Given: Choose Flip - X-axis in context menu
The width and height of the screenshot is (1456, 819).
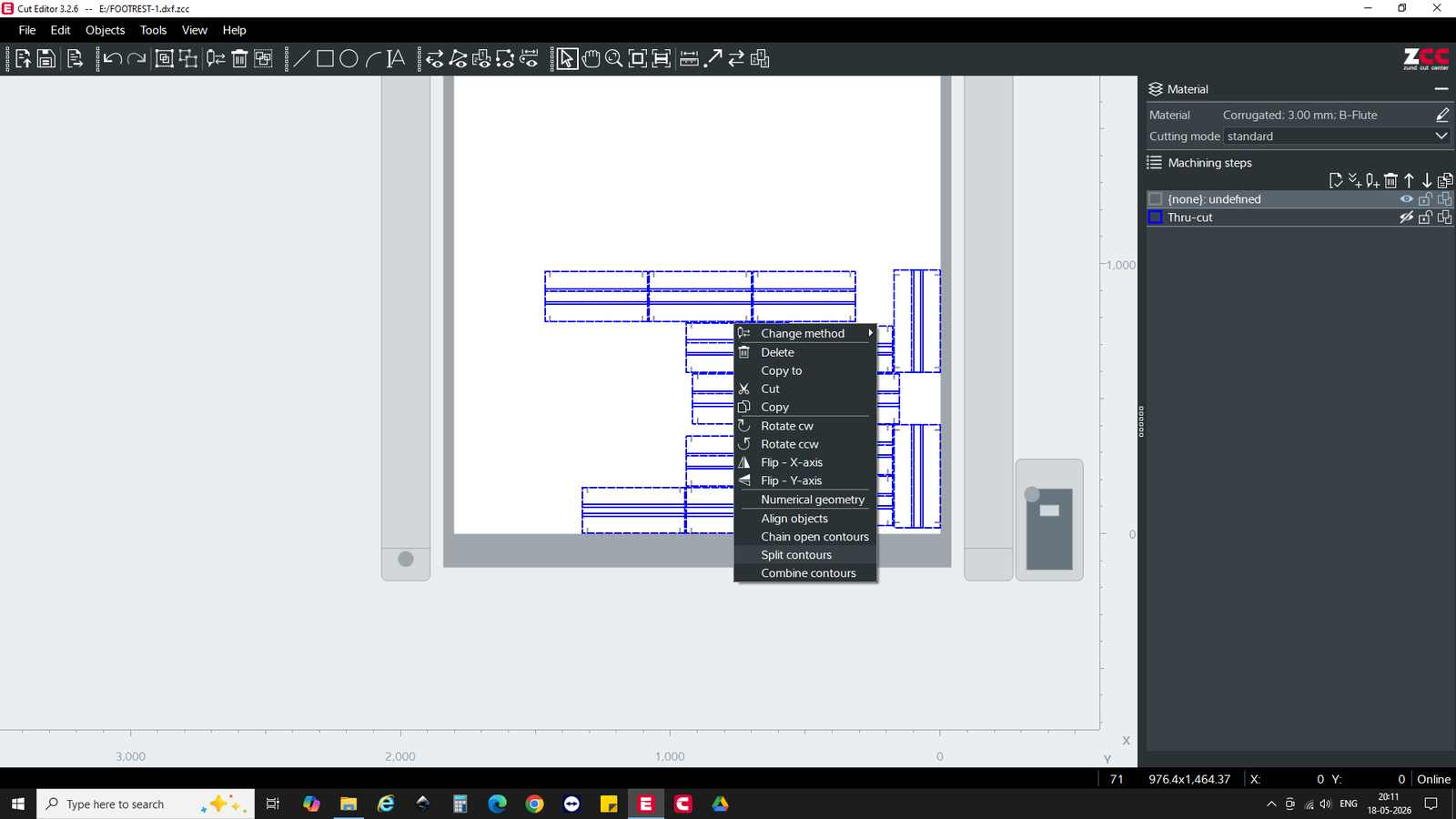Looking at the screenshot, I should (x=805, y=462).
